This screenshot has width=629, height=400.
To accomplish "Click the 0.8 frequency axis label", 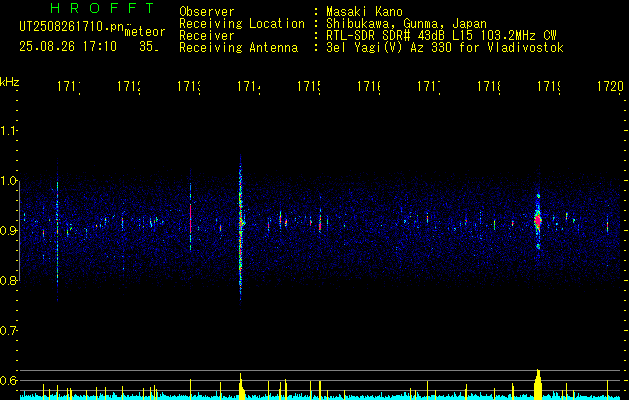I will tap(8, 280).
